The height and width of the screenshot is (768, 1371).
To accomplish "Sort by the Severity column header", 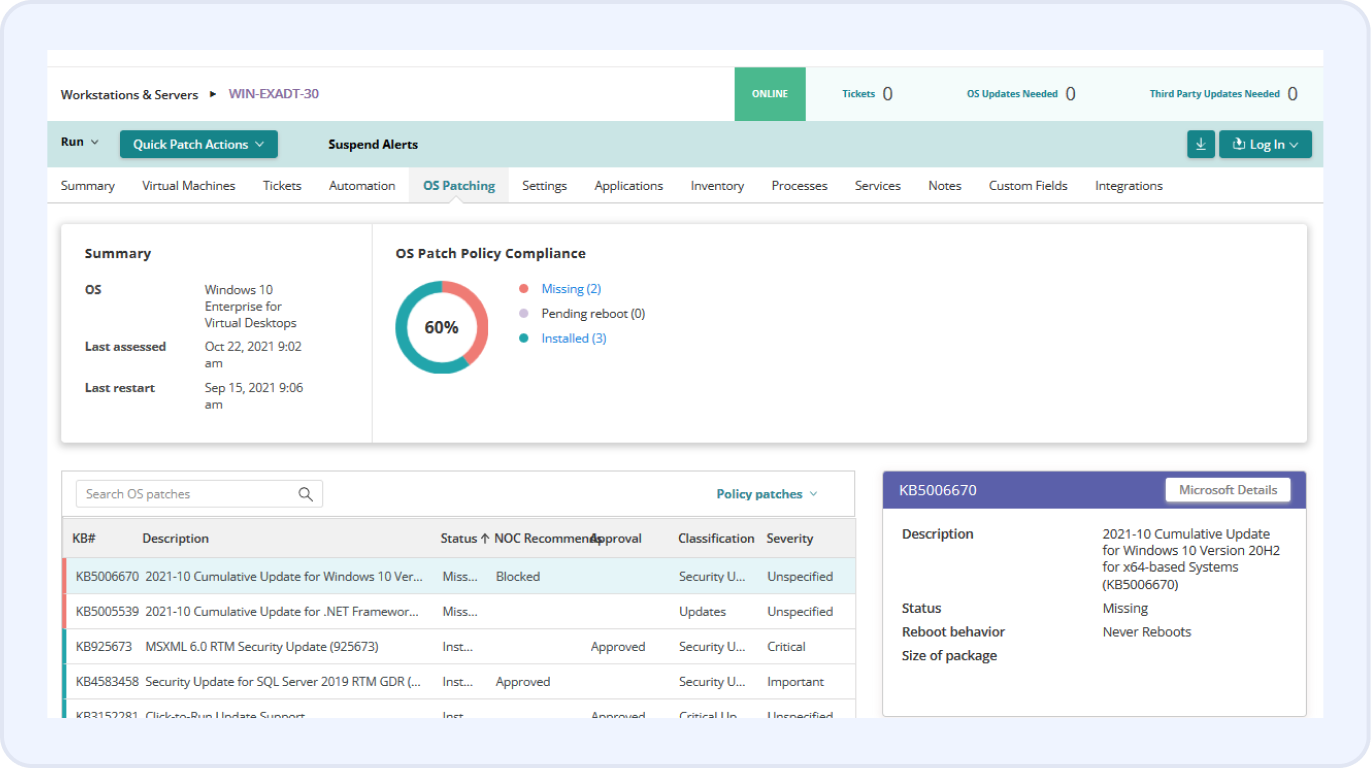I will click(x=790, y=538).
